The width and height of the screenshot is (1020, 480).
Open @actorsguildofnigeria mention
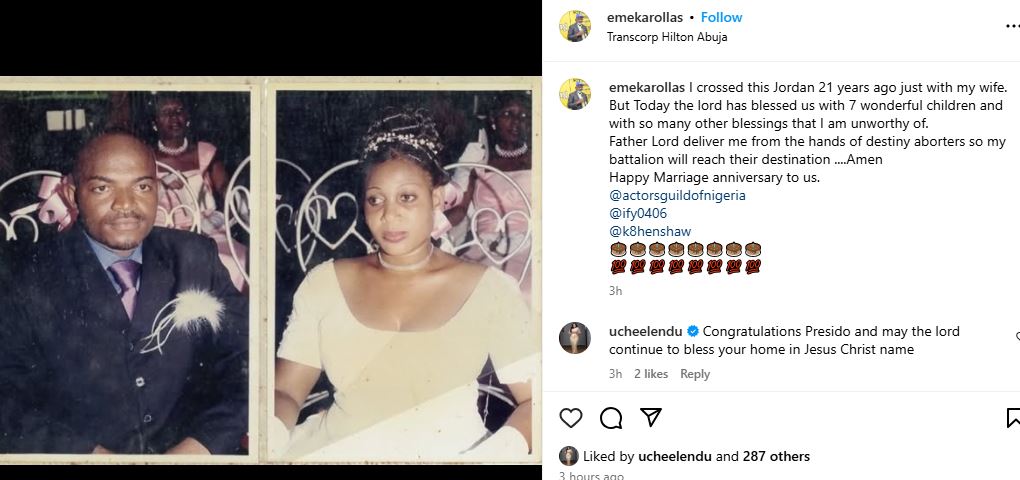click(677, 195)
